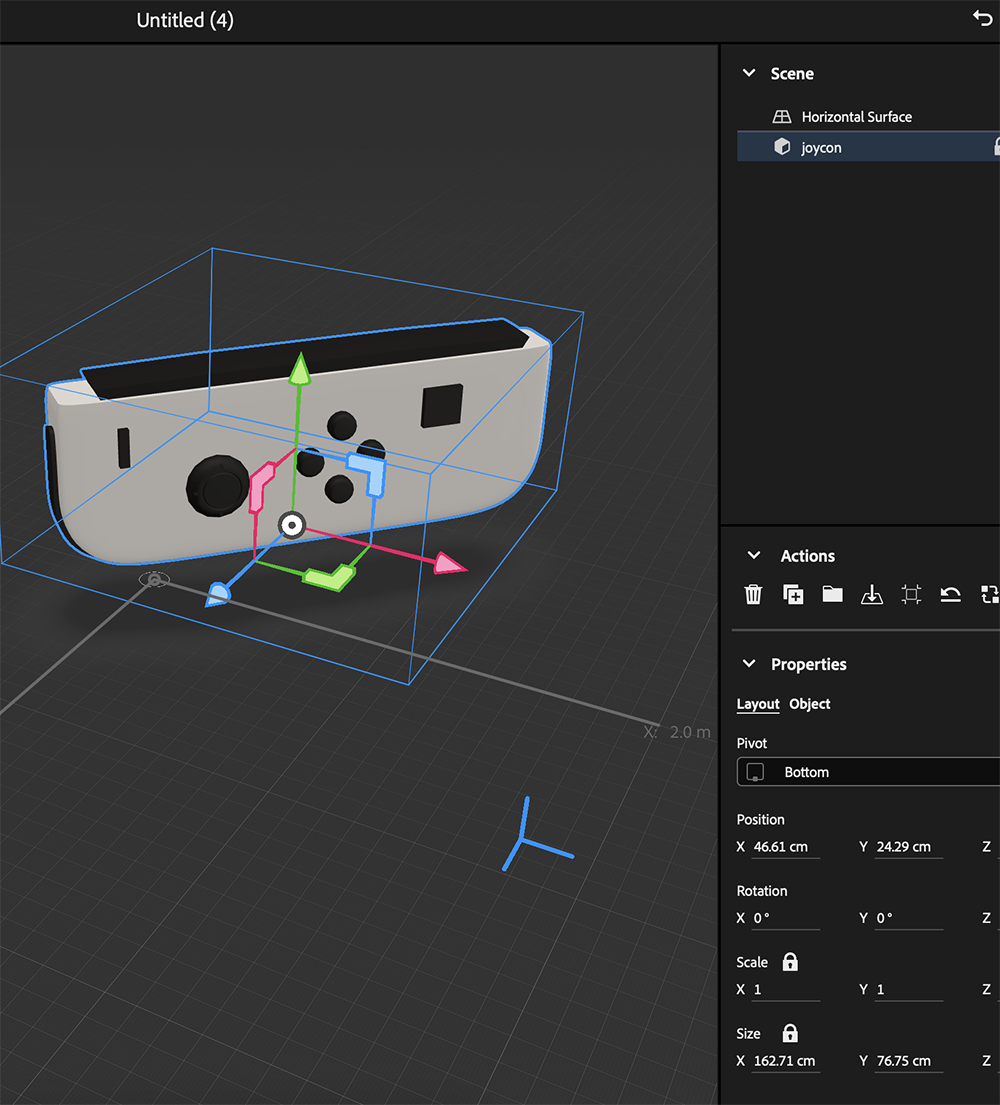Click the import download icon under Actions
1000x1105 pixels.
872,594
